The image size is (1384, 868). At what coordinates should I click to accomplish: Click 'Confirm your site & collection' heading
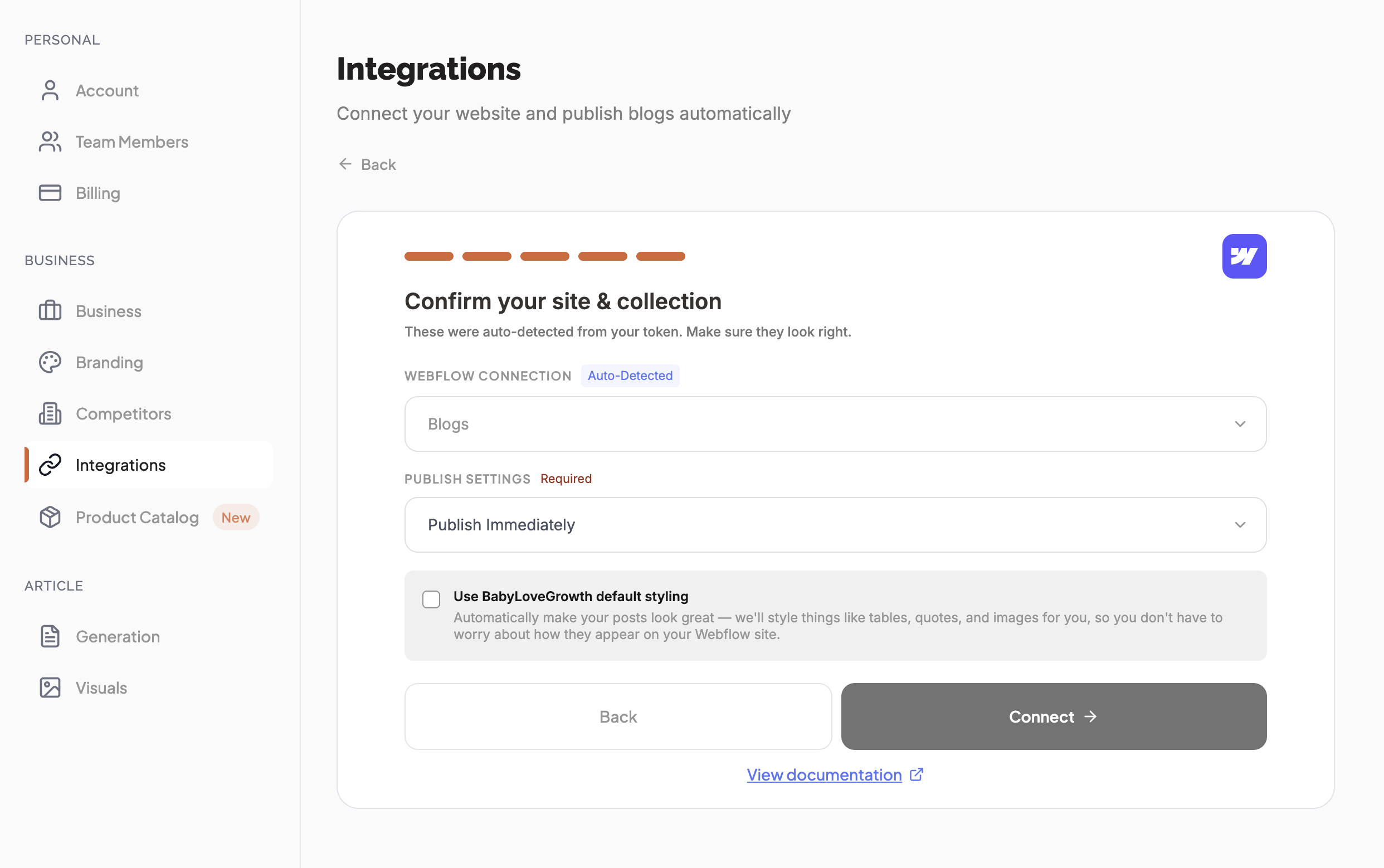click(x=563, y=301)
